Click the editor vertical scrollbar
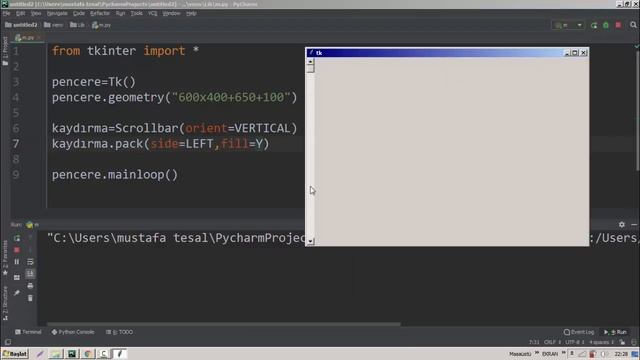Screen dimensions: 640x360 pos(637,110)
